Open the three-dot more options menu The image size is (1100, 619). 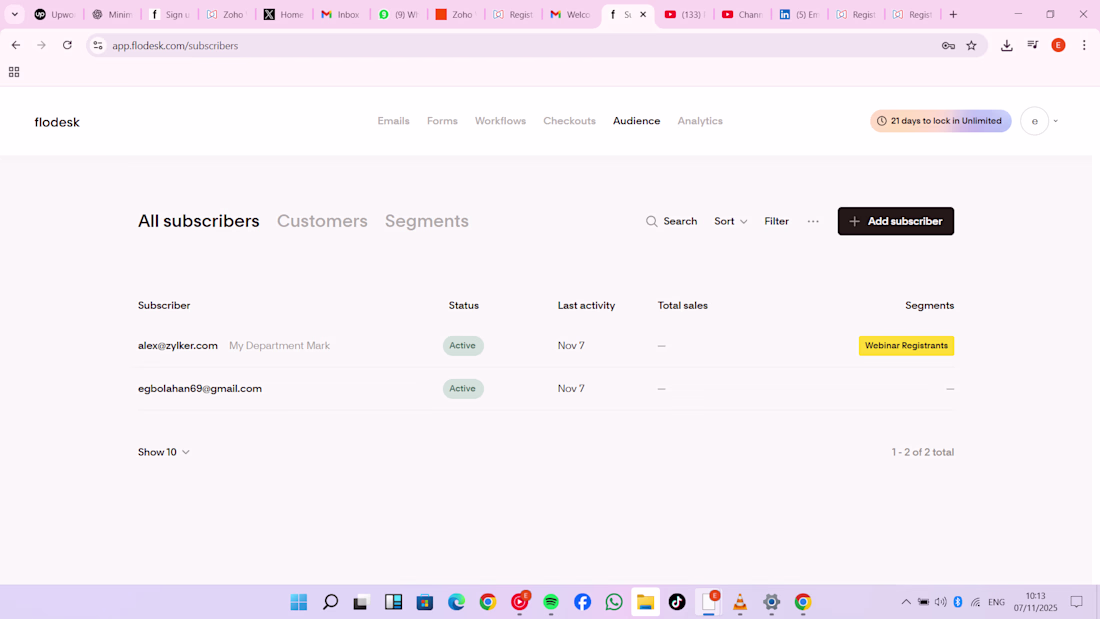[813, 221]
